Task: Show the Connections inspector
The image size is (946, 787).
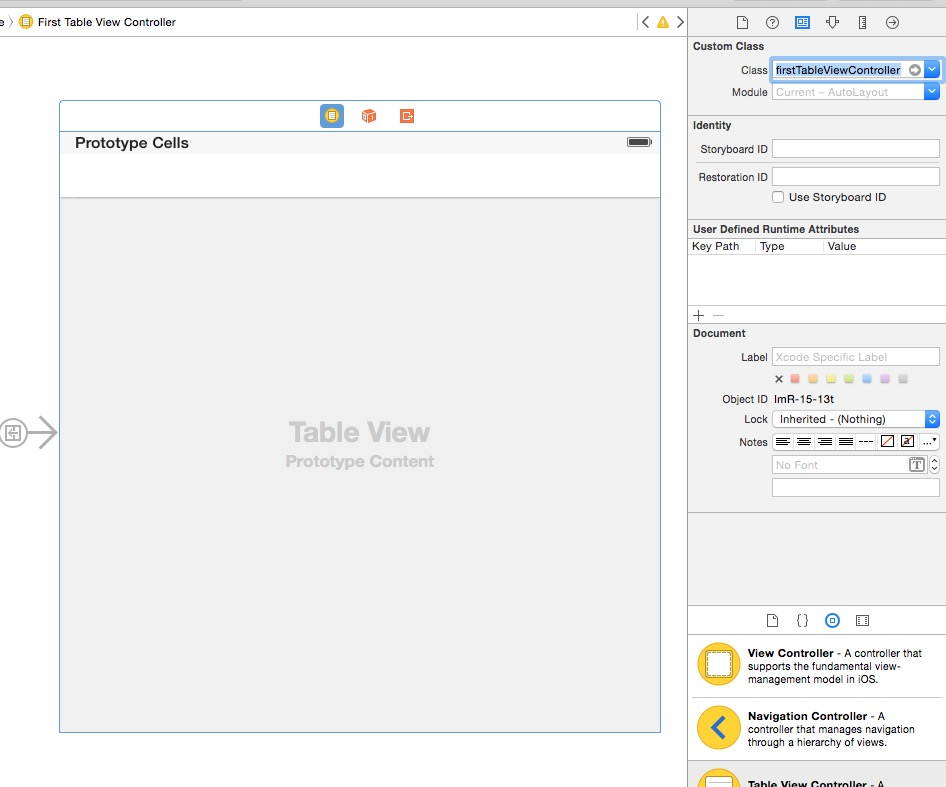Action: [x=893, y=22]
